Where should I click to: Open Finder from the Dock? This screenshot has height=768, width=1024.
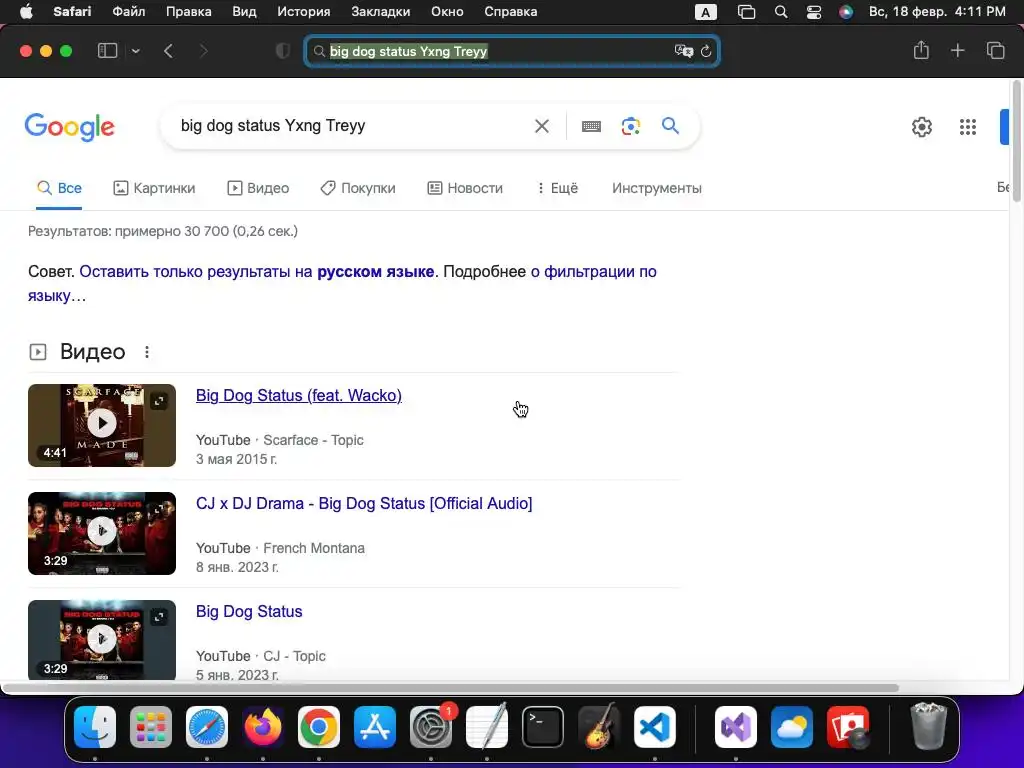click(x=95, y=727)
